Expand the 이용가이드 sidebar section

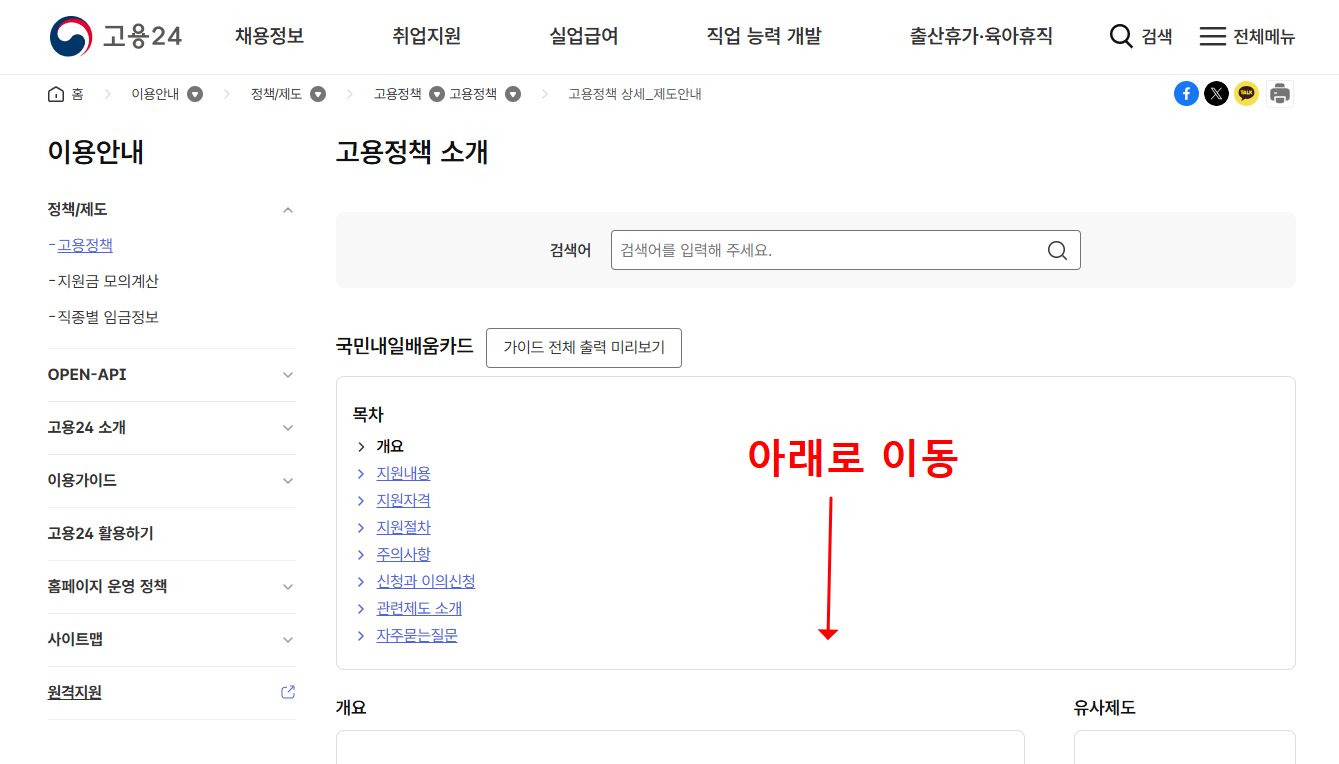[288, 480]
